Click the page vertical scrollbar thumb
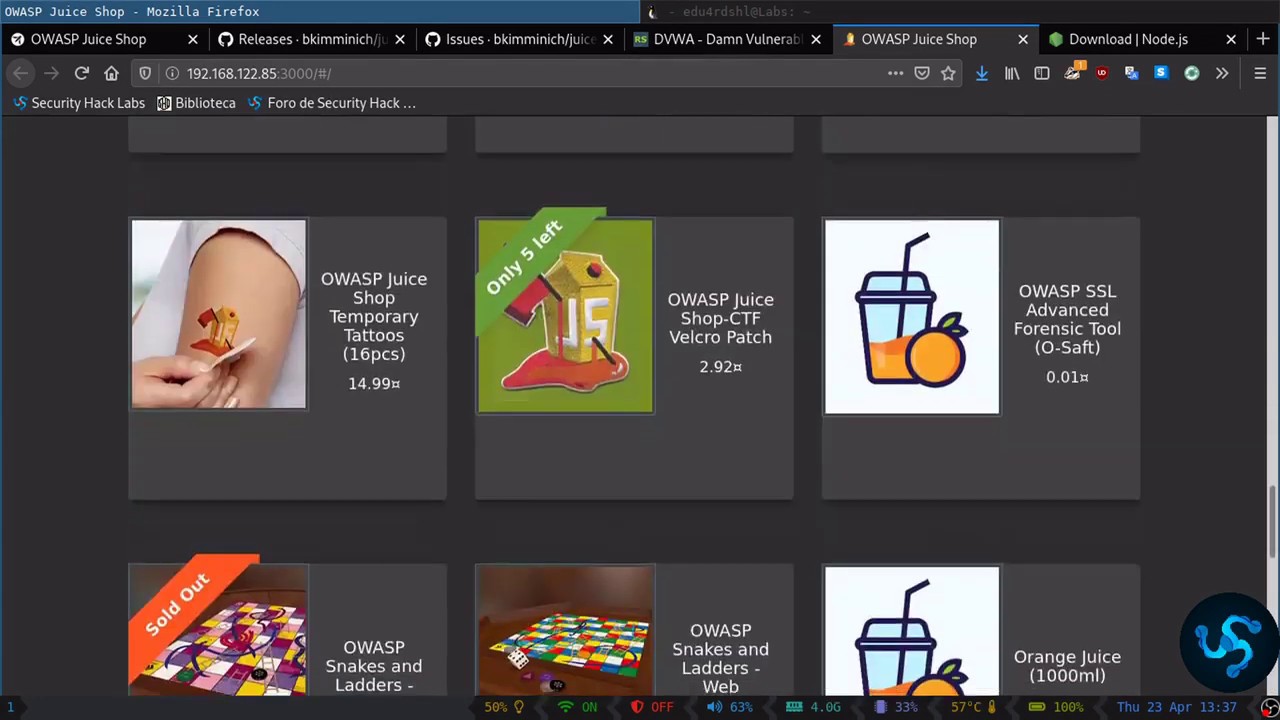 (1274, 520)
